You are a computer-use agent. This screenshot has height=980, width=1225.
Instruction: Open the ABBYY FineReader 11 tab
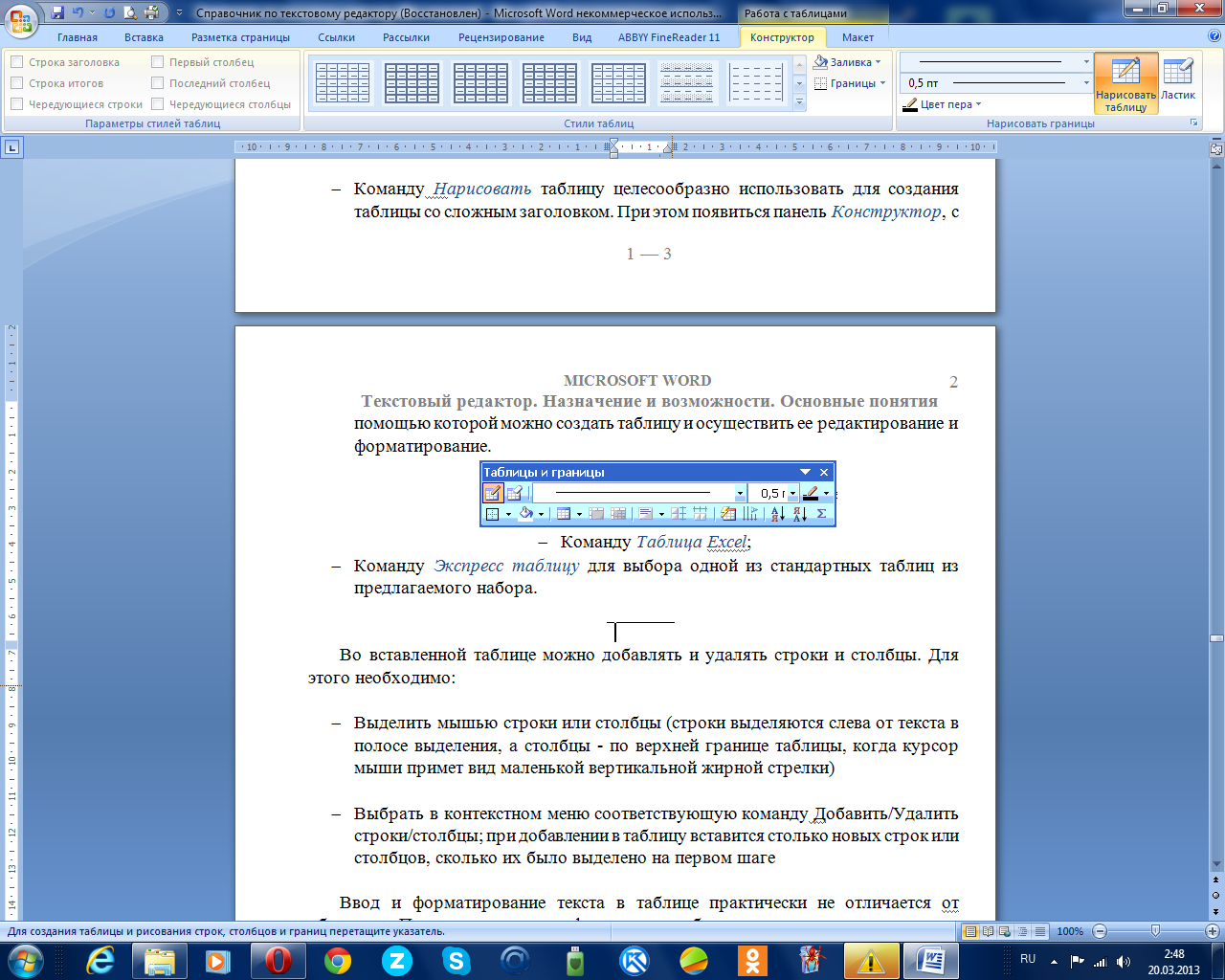tap(669, 37)
